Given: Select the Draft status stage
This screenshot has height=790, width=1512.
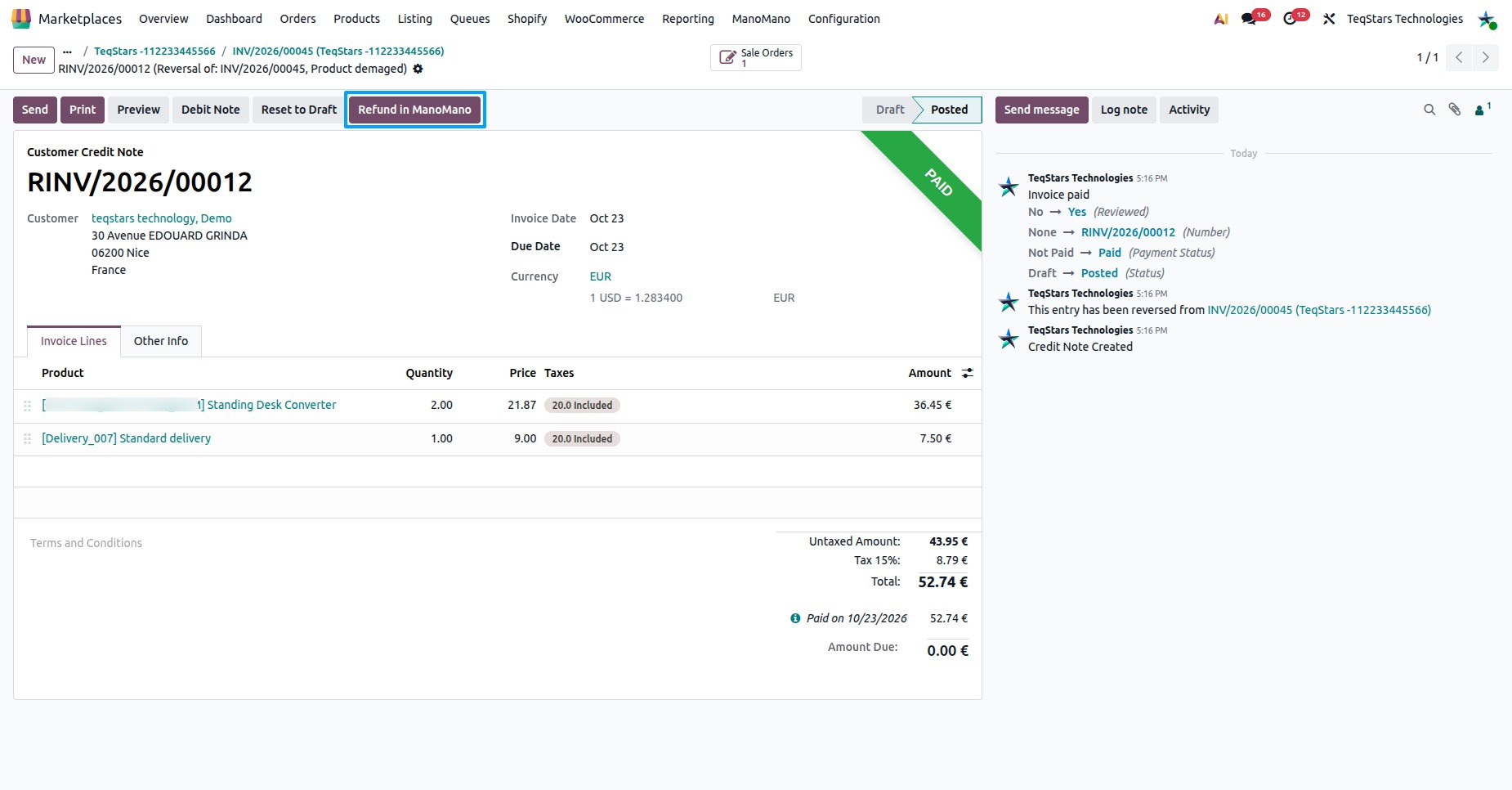Looking at the screenshot, I should pyautogui.click(x=889, y=110).
